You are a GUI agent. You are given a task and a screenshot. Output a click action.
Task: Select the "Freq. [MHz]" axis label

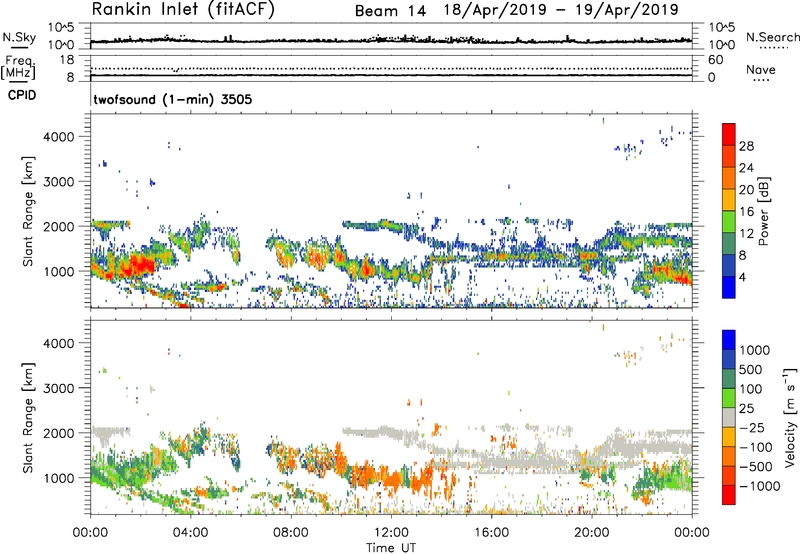point(19,67)
